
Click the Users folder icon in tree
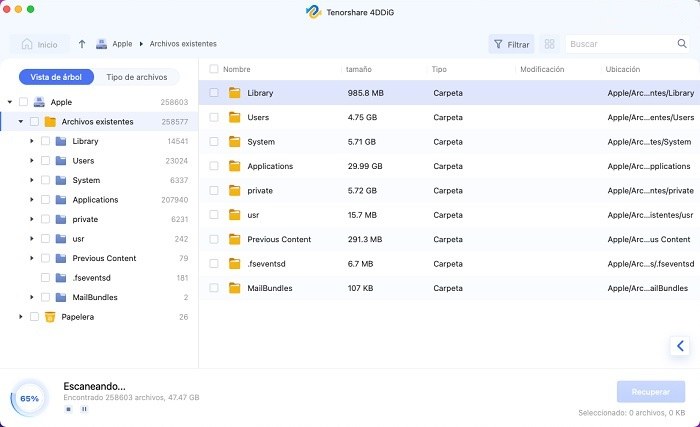[x=61, y=160]
